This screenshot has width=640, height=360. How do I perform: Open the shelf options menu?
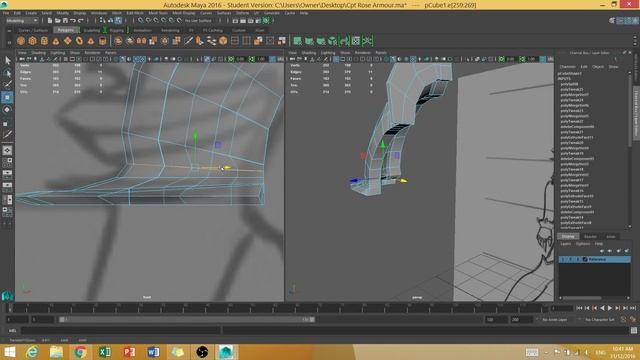pyautogui.click(x=9, y=42)
